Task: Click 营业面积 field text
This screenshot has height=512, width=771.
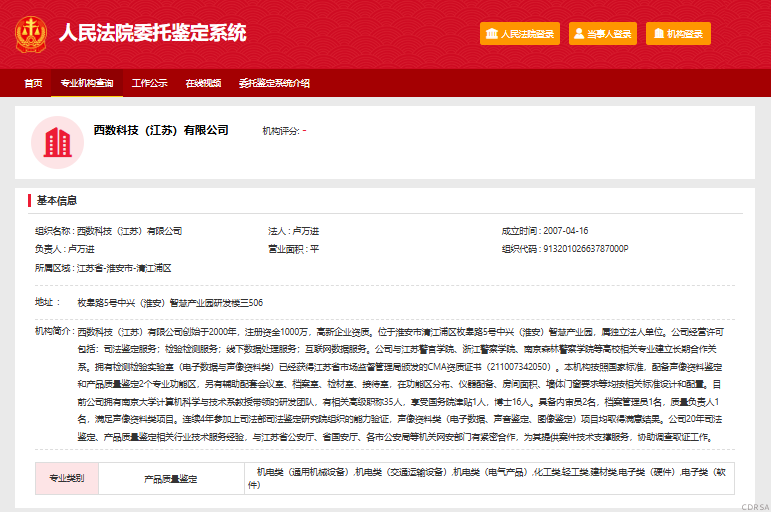Action: pyautogui.click(x=294, y=249)
